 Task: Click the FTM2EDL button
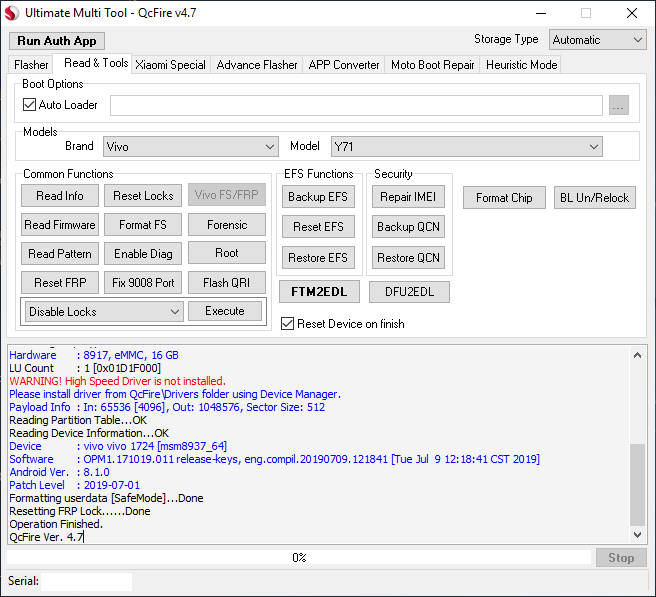point(319,292)
